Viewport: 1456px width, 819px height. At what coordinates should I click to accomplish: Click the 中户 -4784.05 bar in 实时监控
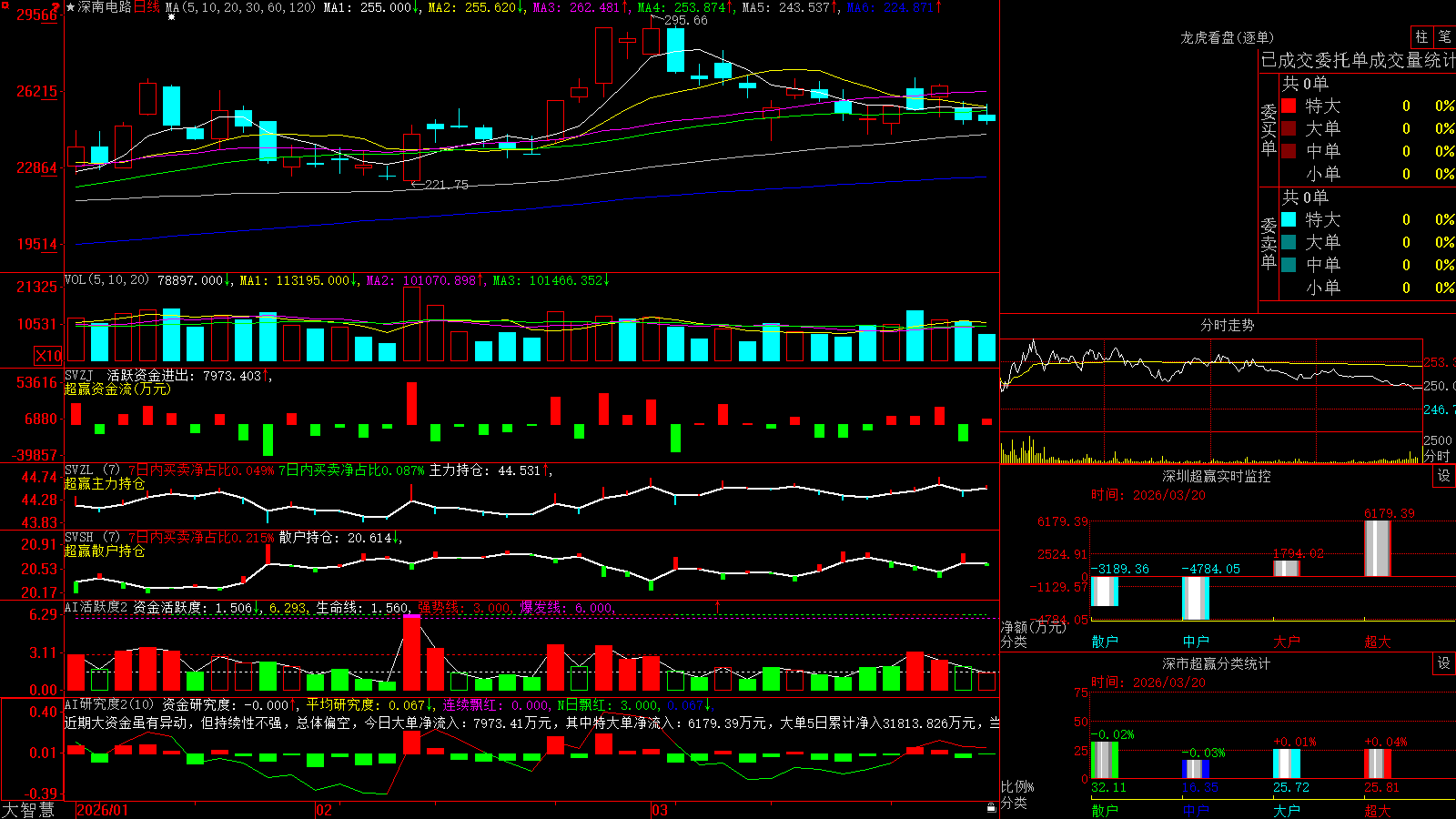point(1196,599)
